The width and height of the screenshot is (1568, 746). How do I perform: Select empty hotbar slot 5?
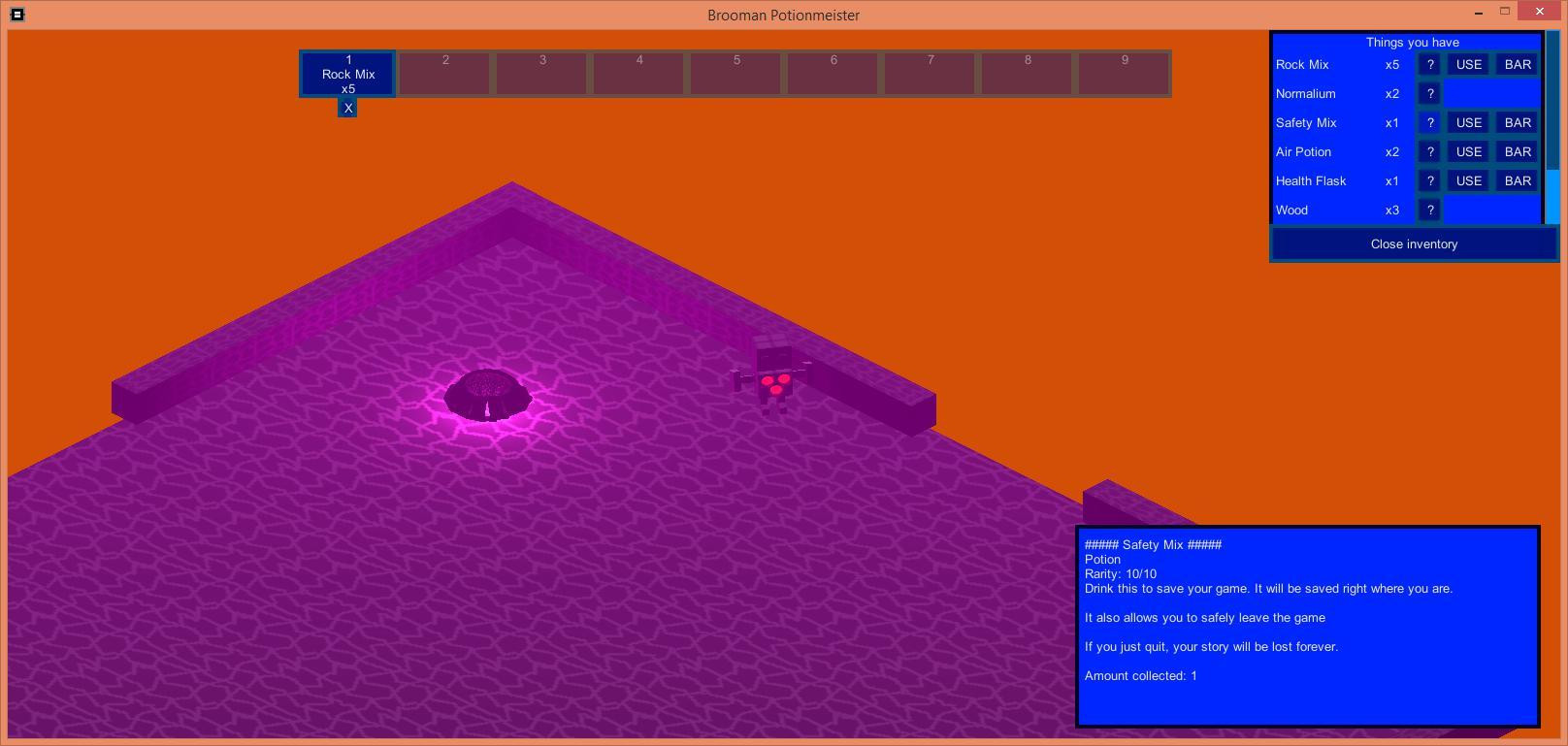(736, 74)
